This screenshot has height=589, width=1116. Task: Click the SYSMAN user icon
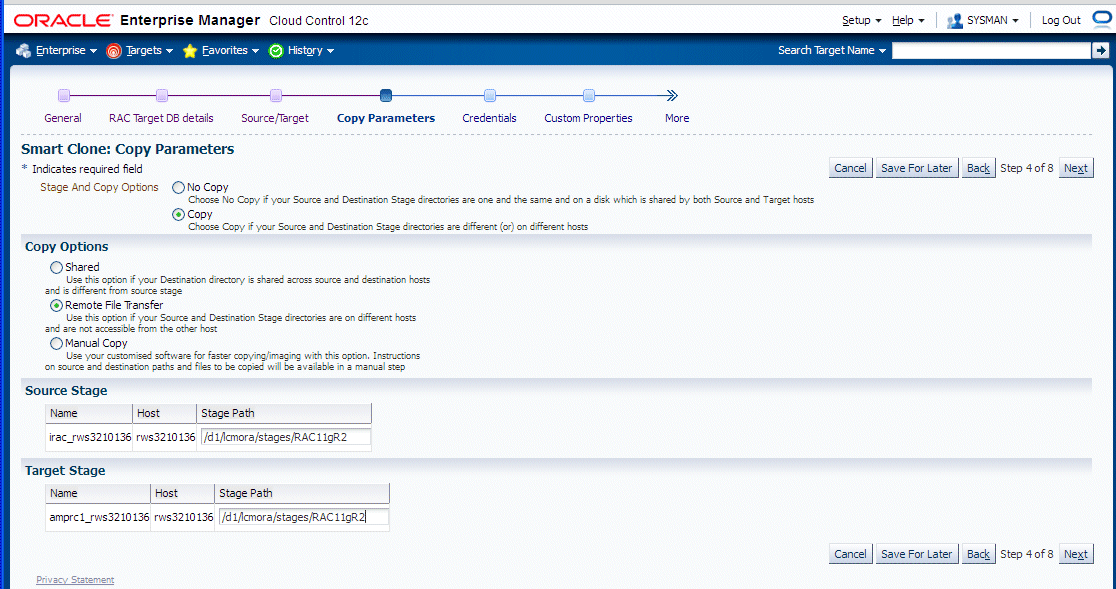(954, 21)
